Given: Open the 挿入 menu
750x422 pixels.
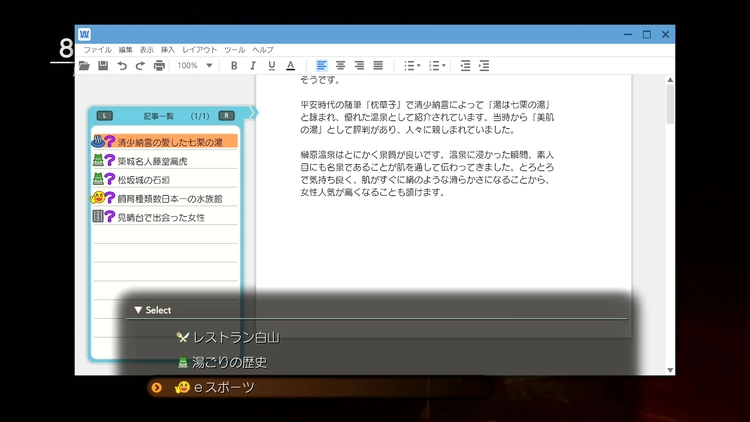Looking at the screenshot, I should (x=167, y=50).
